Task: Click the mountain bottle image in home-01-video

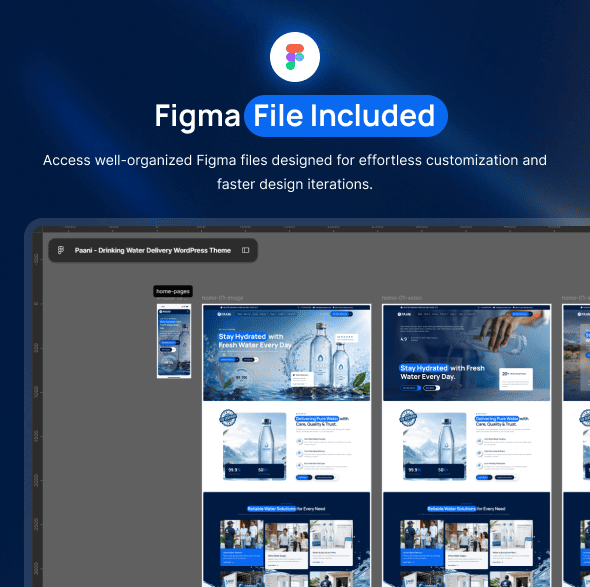Action: 435,446
